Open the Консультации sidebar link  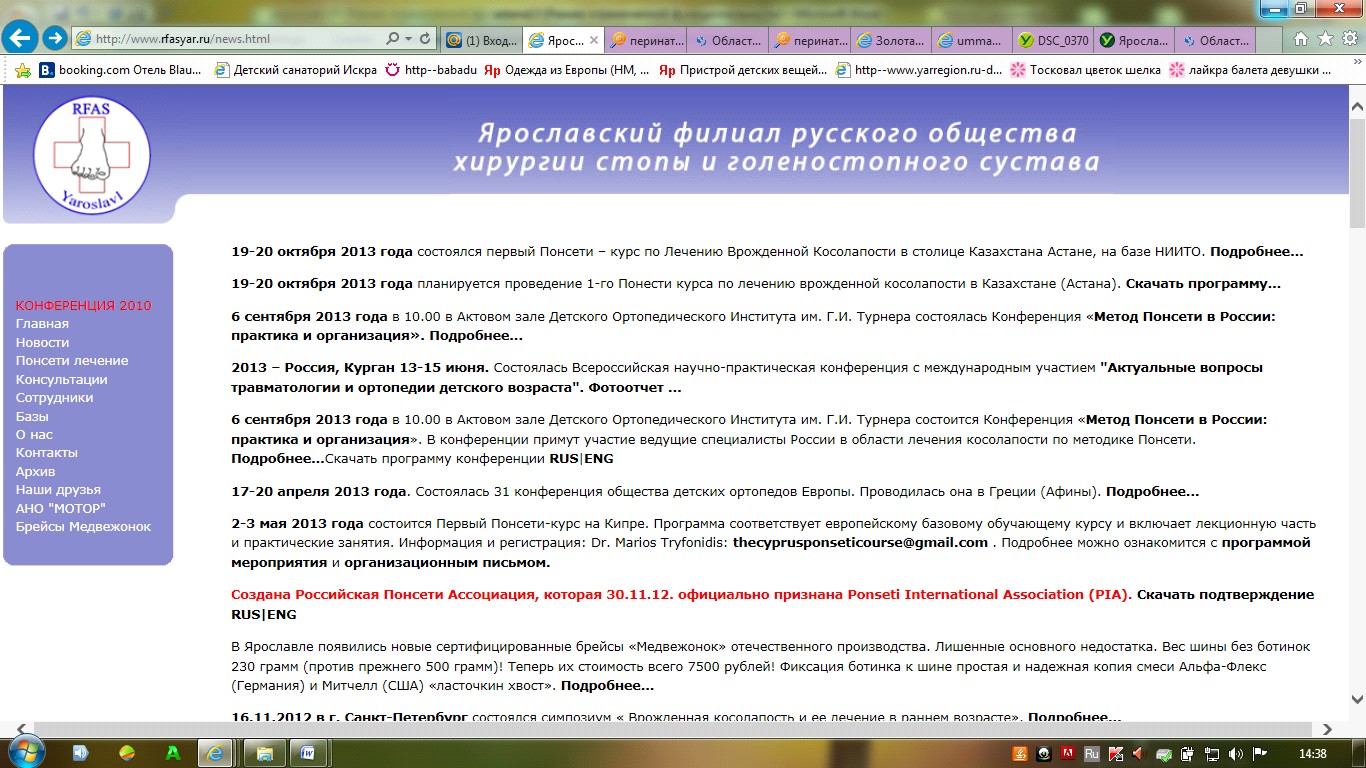point(61,379)
